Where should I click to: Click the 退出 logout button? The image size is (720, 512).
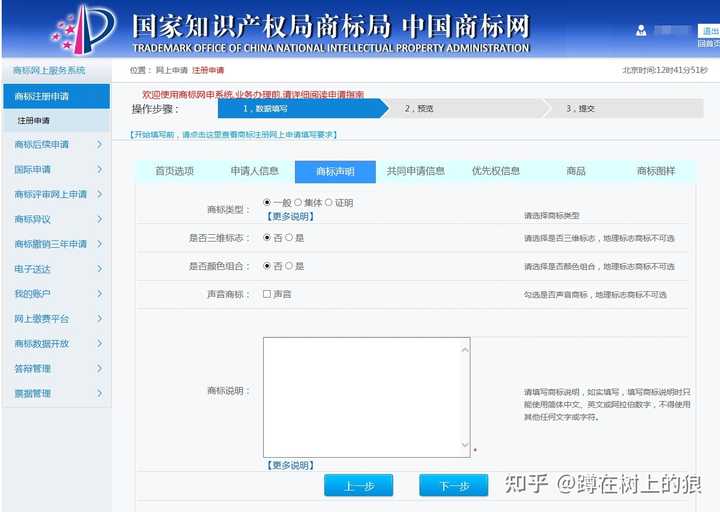(x=709, y=31)
